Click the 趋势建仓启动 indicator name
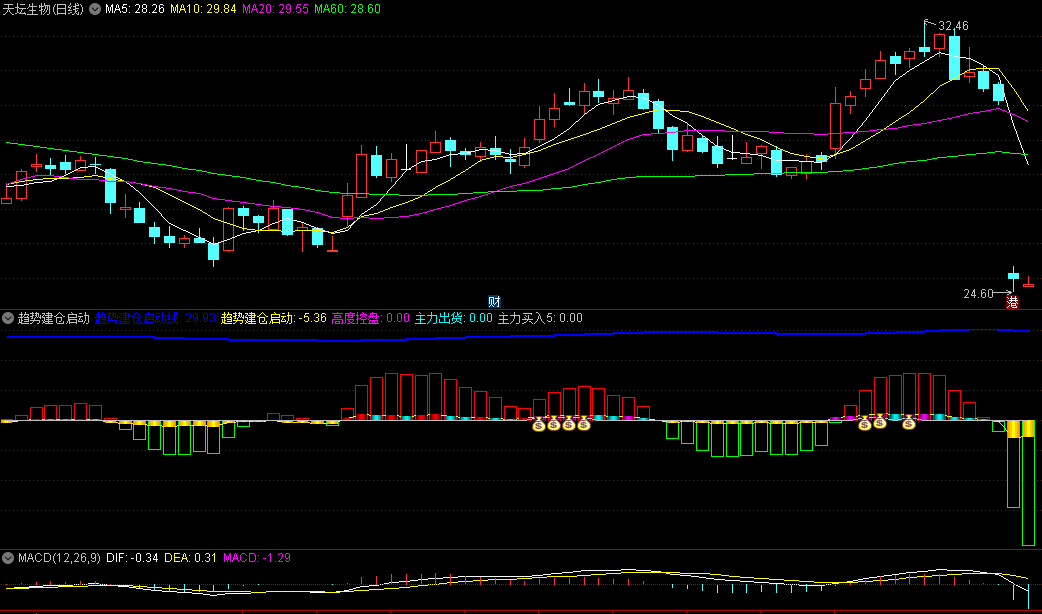Image resolution: width=1042 pixels, height=614 pixels. click(x=54, y=318)
